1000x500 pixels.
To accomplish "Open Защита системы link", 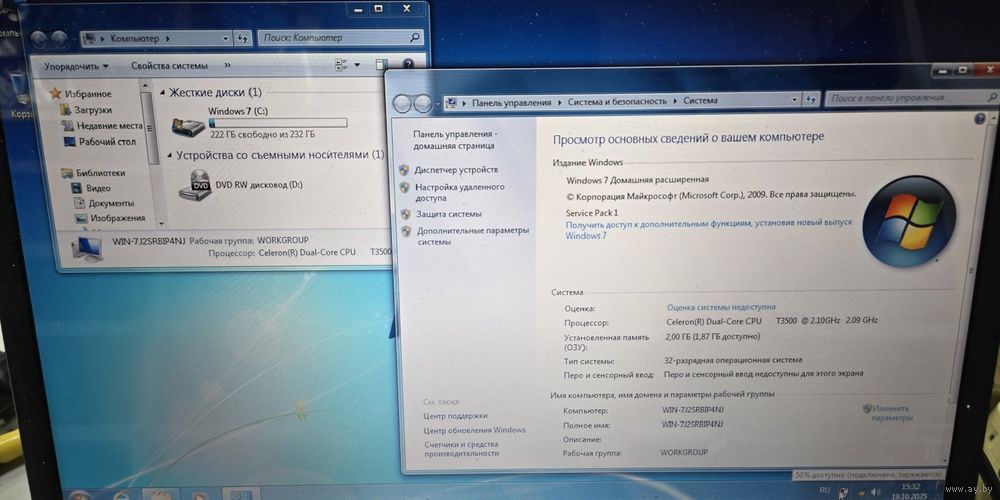I will tap(448, 214).
